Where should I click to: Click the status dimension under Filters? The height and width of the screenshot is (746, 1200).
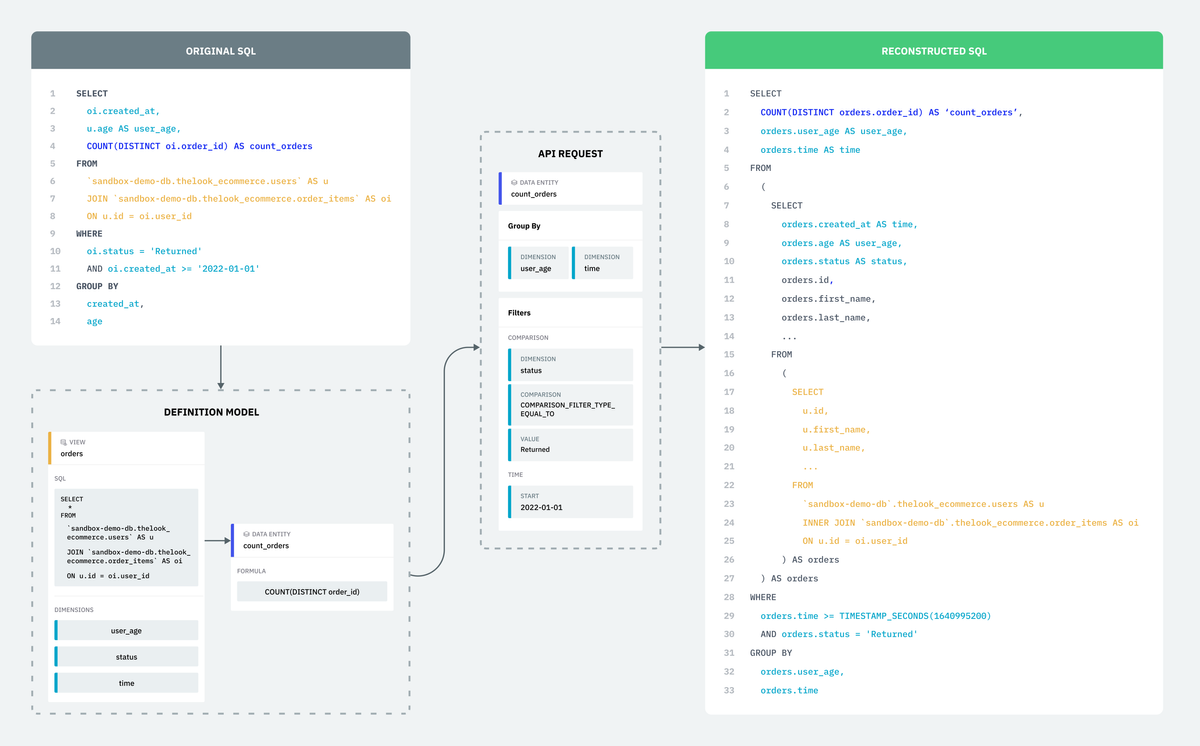pyautogui.click(x=570, y=364)
